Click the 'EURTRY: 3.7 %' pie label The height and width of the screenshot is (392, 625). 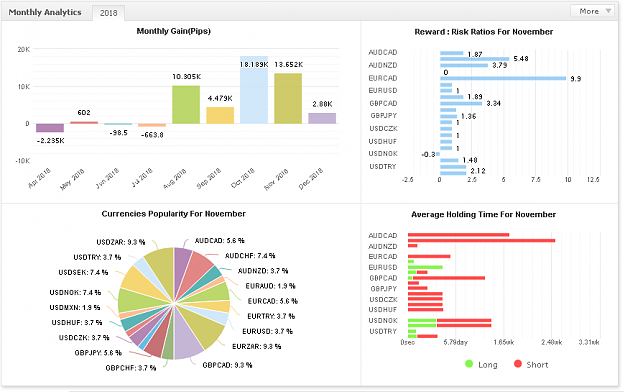pos(271,316)
